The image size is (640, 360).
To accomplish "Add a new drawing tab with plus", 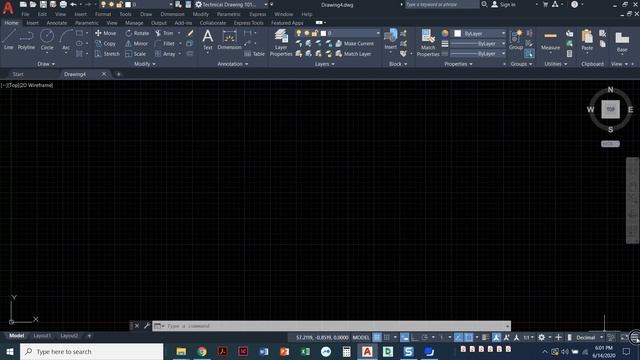I will [x=118, y=74].
